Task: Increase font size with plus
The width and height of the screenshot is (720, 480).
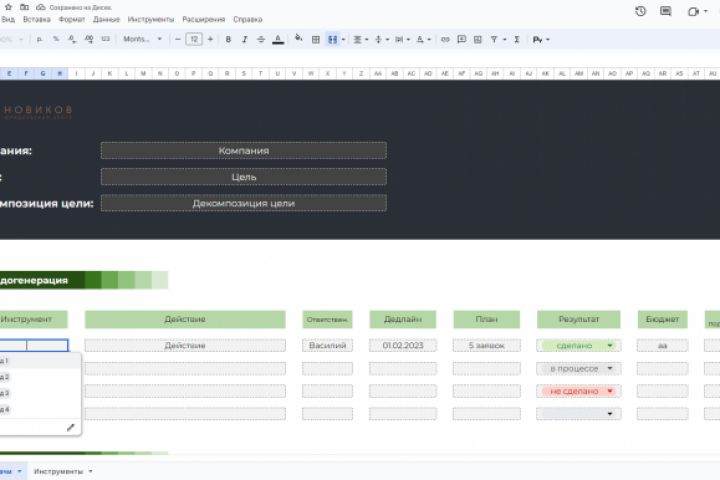Action: 210,40
